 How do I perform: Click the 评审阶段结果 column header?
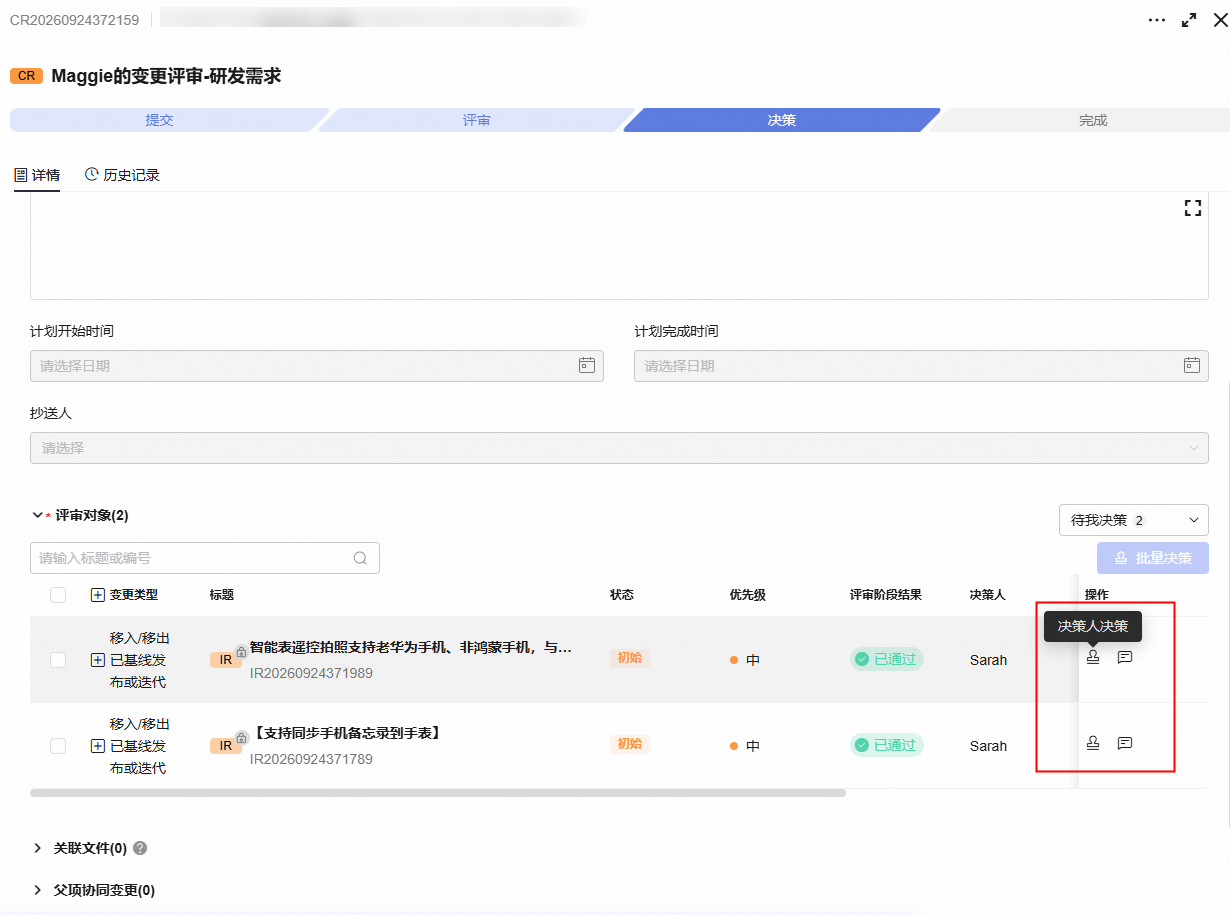(x=886, y=595)
